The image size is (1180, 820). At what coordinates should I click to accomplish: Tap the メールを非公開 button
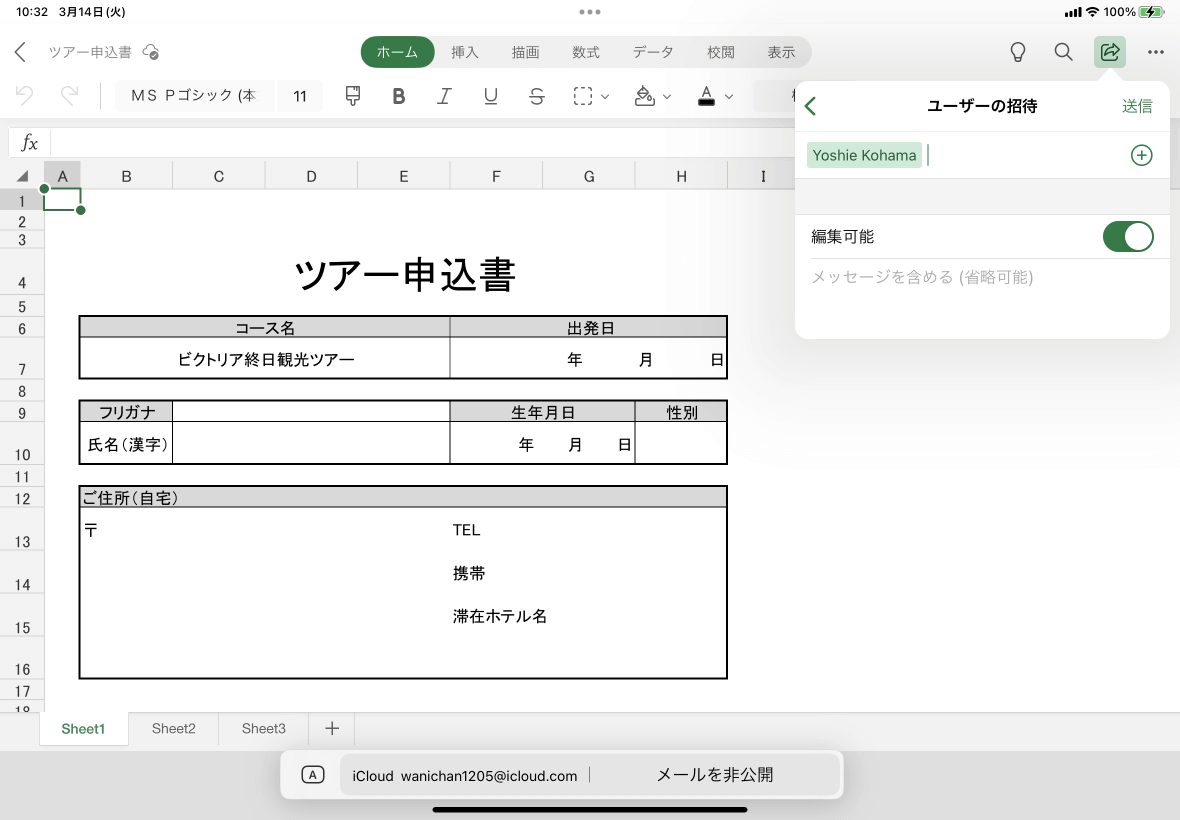pos(714,775)
